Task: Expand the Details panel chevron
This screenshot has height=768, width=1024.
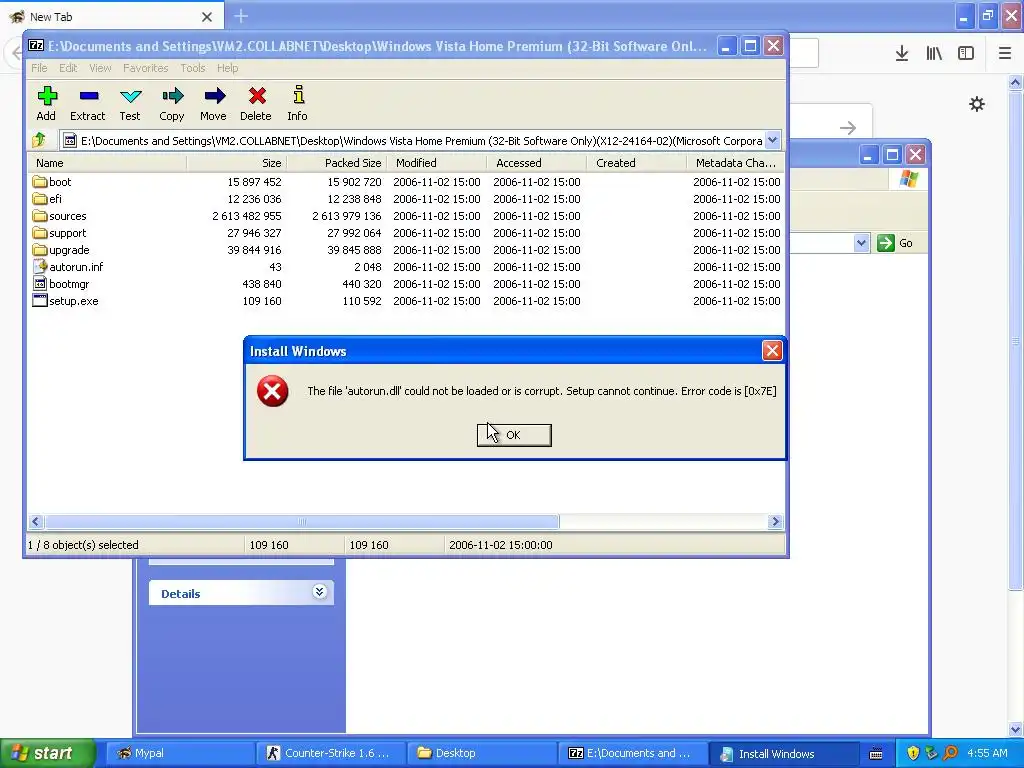Action: tap(319, 592)
